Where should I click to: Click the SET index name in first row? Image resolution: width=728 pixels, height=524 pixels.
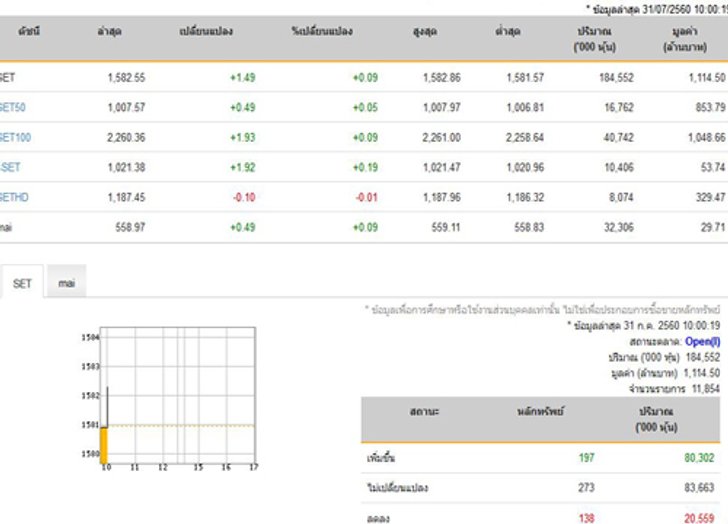click(7, 78)
